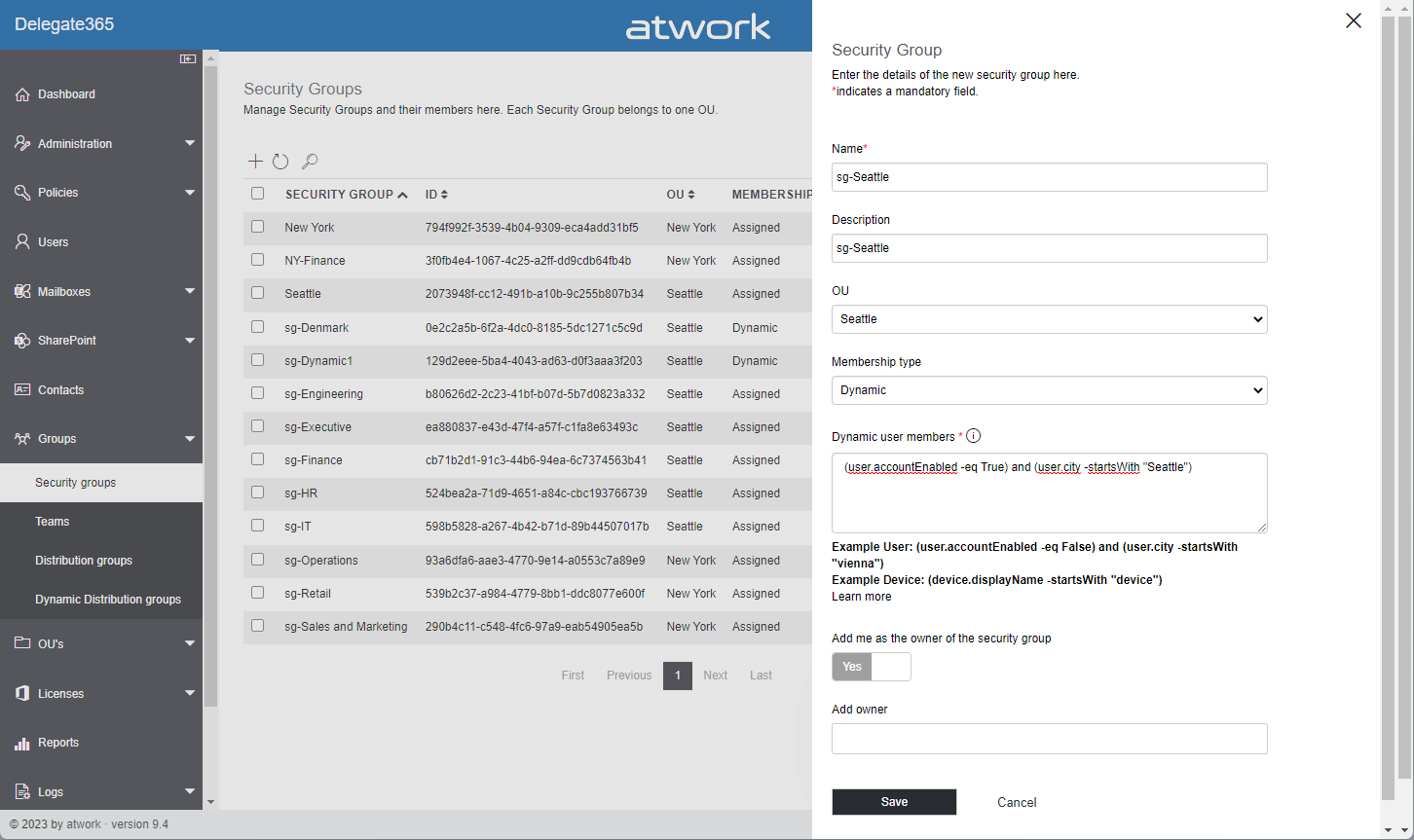The width and height of the screenshot is (1414, 840).
Task: Click the Logs document icon
Action: (x=22, y=791)
